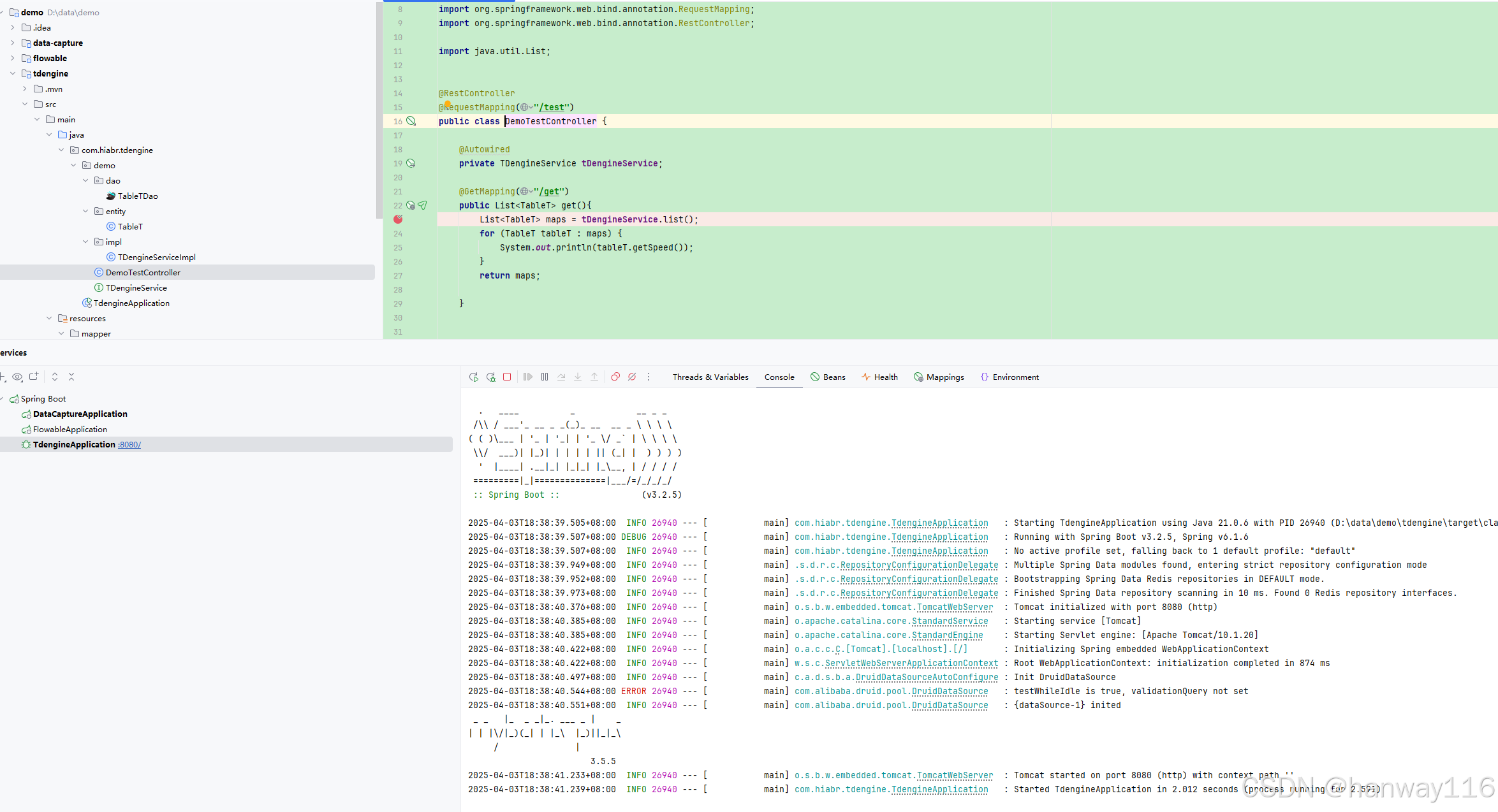Open View Breakpoints dialog icon
The height and width of the screenshot is (812, 1498).
(x=615, y=377)
